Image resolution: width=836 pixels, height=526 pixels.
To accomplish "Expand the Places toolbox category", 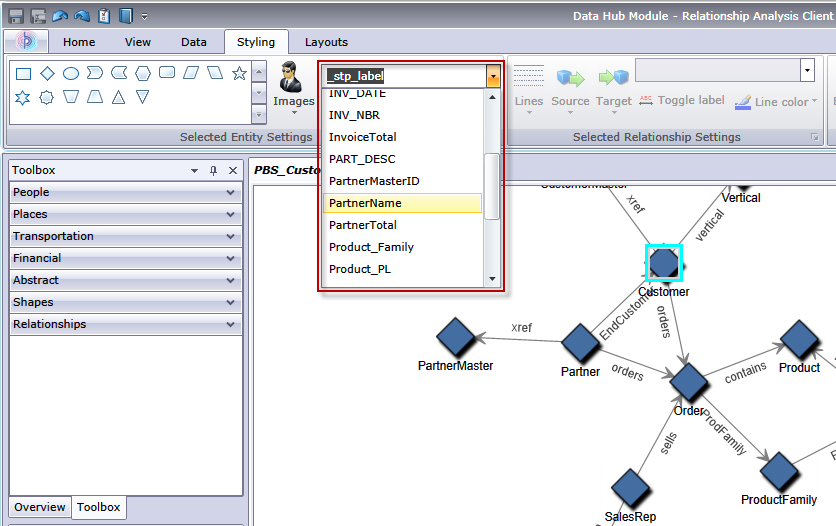I will coord(126,214).
